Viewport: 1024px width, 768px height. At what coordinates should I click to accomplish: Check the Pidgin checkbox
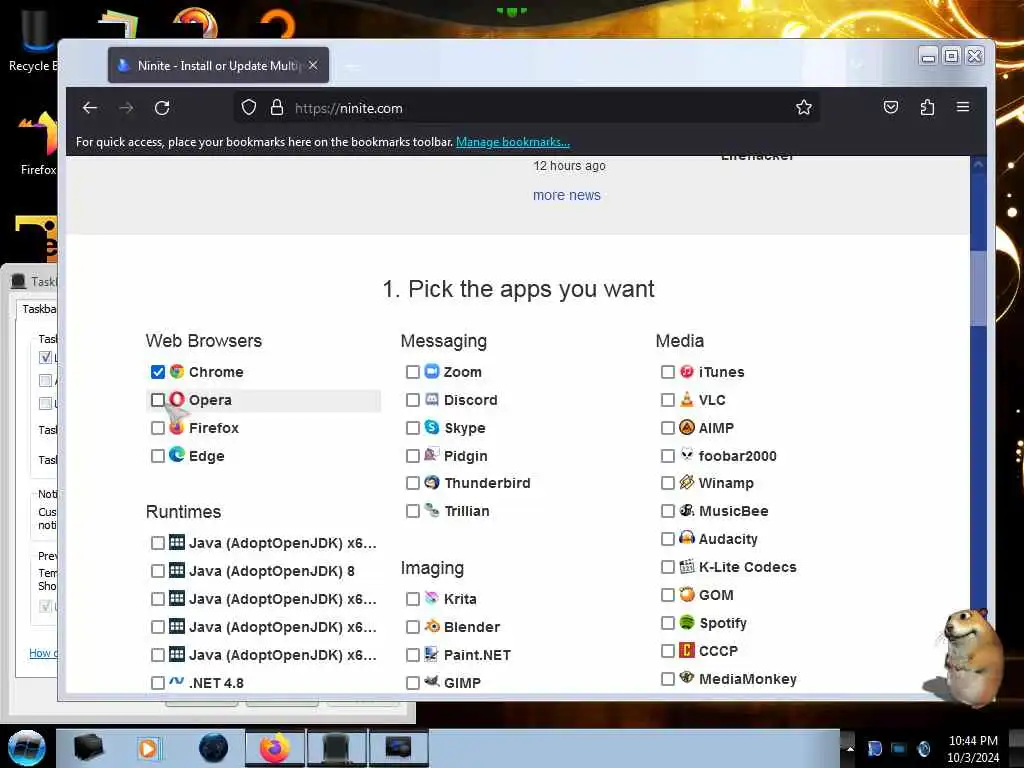pos(413,456)
